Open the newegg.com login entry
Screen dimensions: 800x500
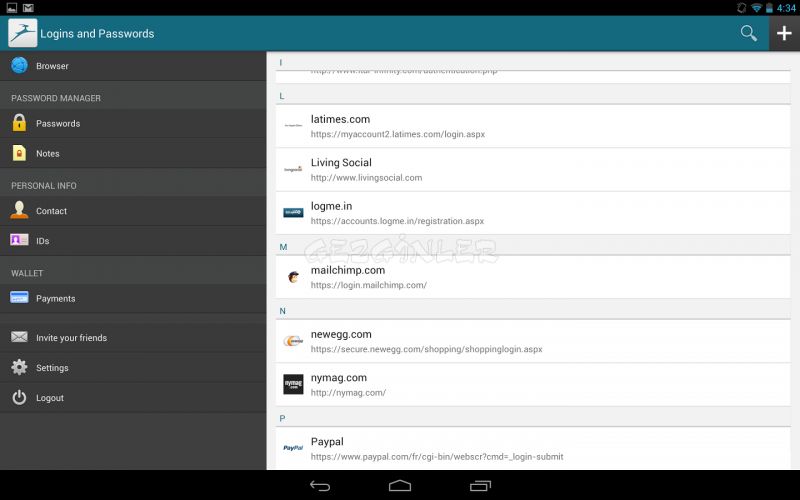[533, 341]
